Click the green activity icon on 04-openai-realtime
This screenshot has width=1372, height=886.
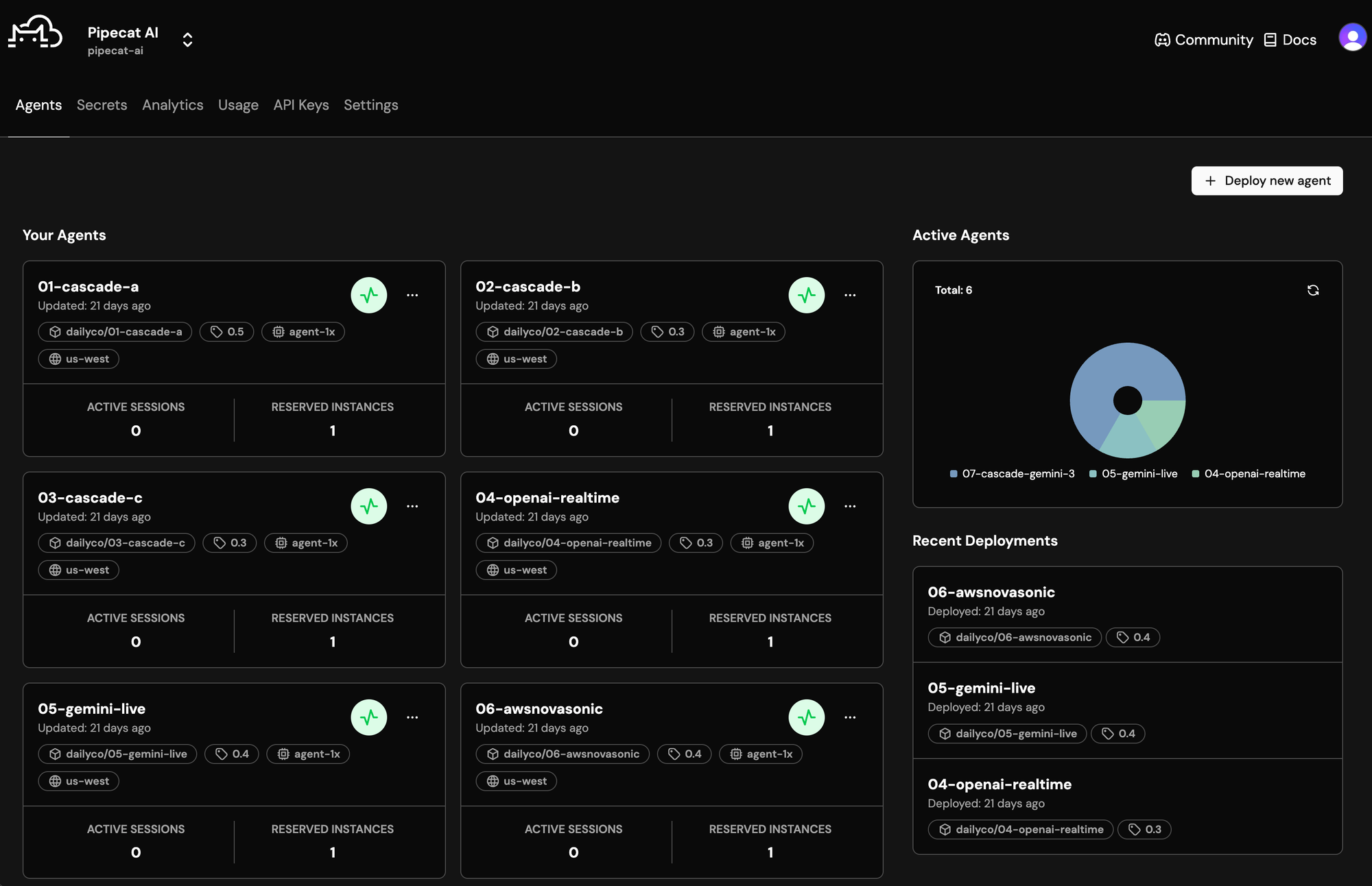[807, 507]
